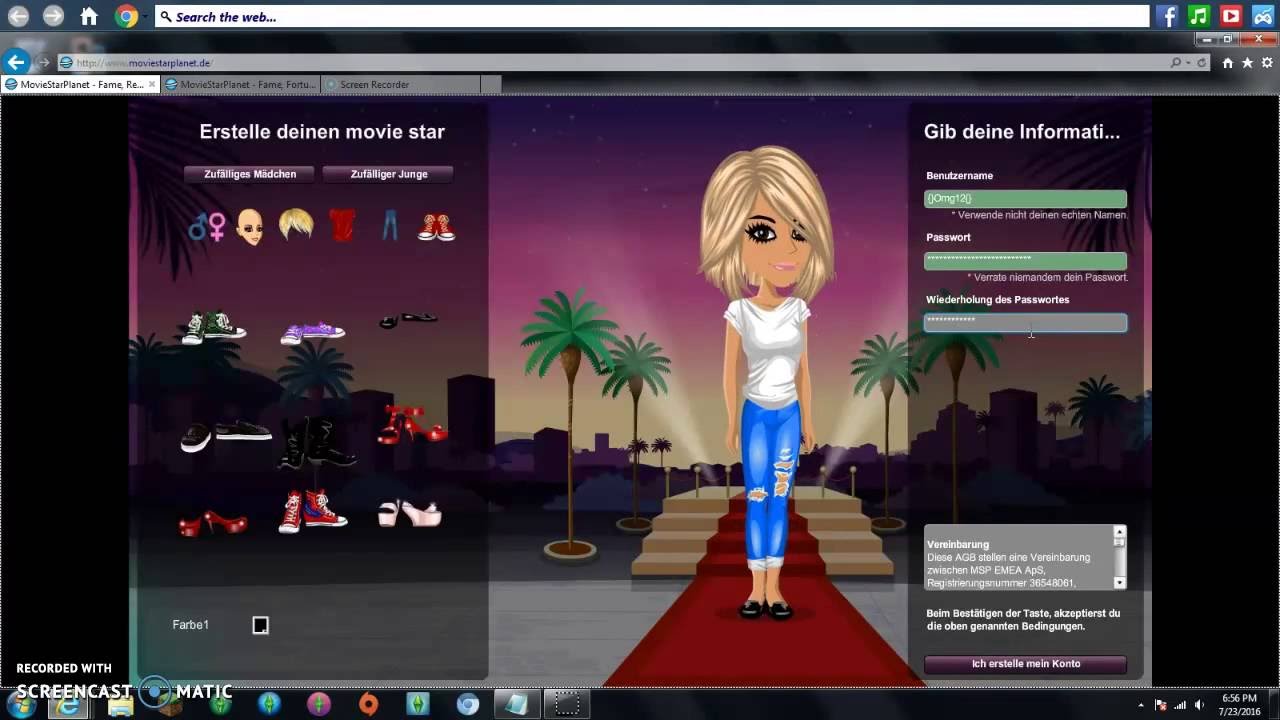The height and width of the screenshot is (720, 1280).
Task: Click the toolbar forward arrow button
Action: [53, 16]
